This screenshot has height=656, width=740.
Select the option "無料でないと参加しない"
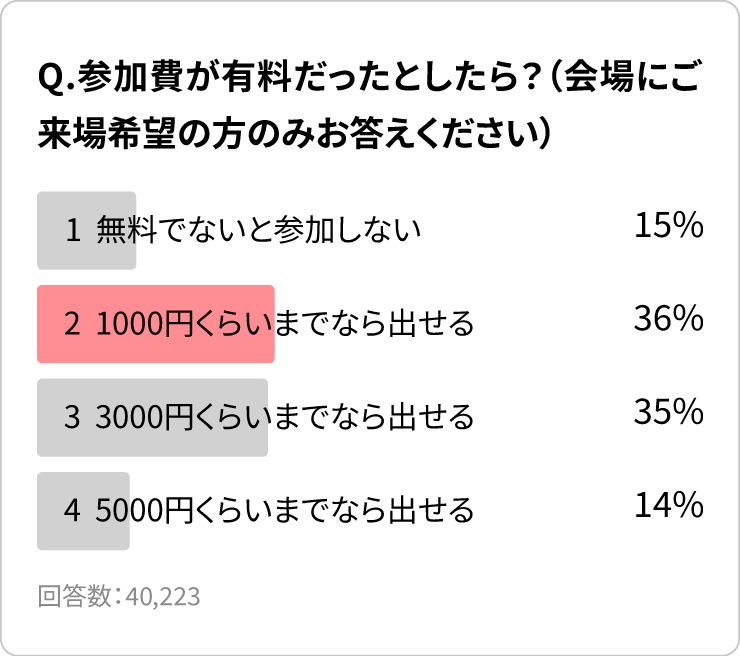pos(258,231)
